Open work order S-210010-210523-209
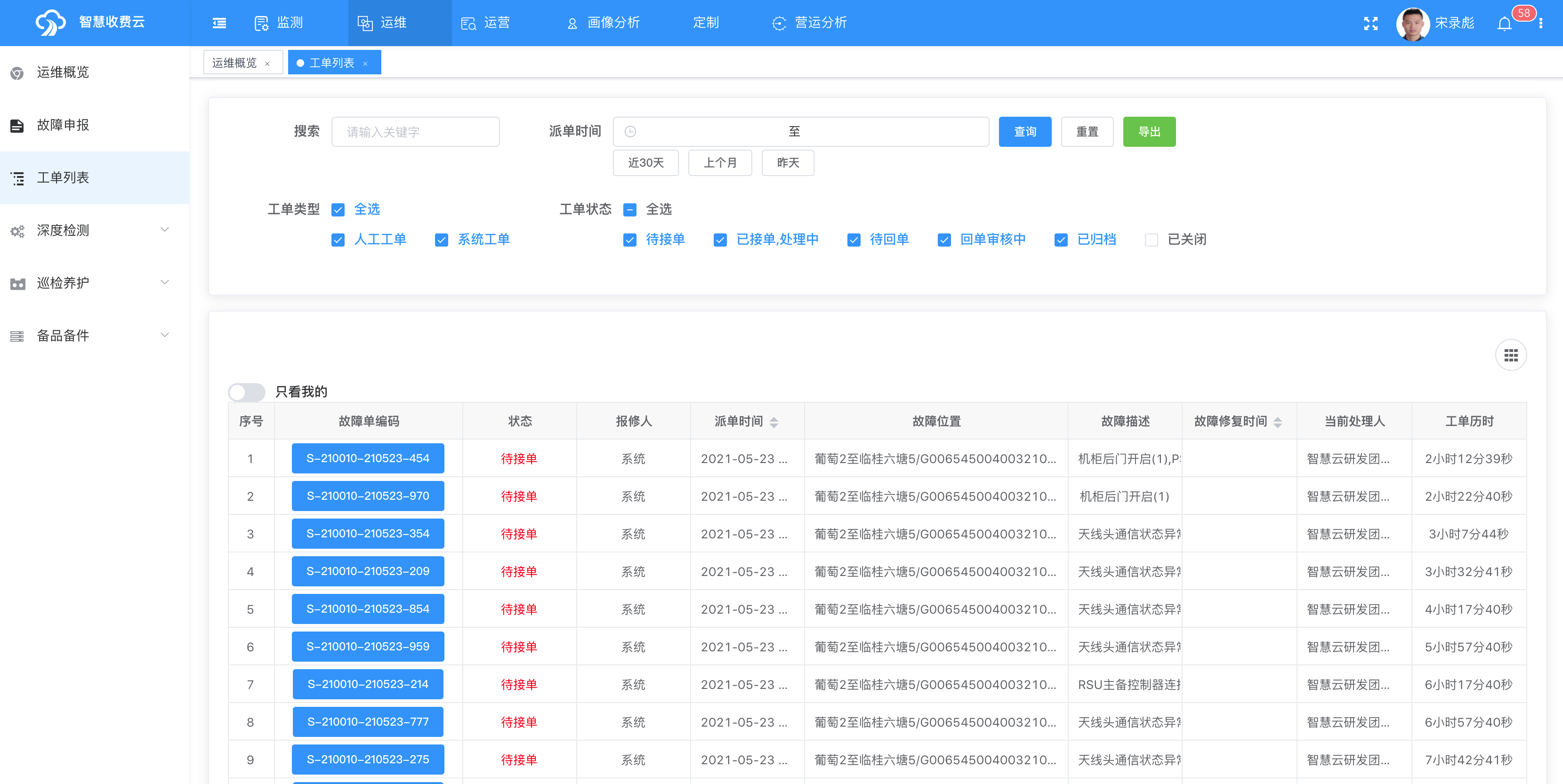Image resolution: width=1563 pixels, height=784 pixels. pyautogui.click(x=368, y=571)
